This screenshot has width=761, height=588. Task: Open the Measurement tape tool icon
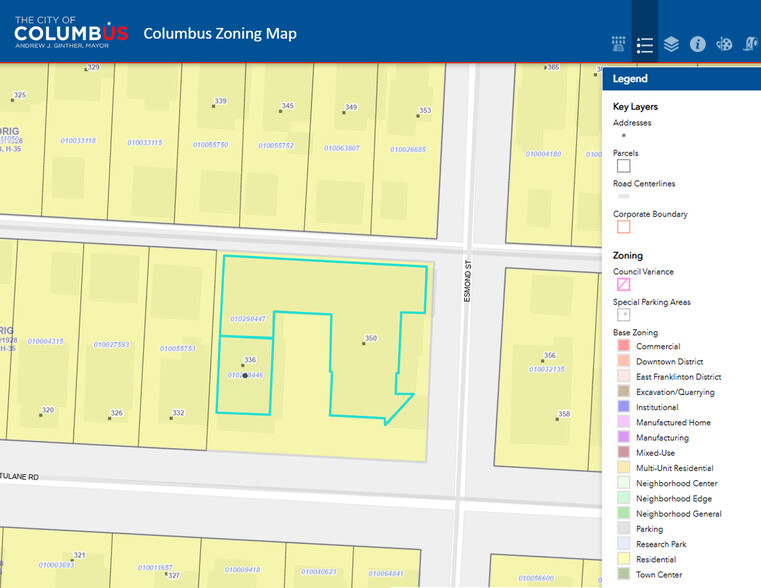click(750, 44)
